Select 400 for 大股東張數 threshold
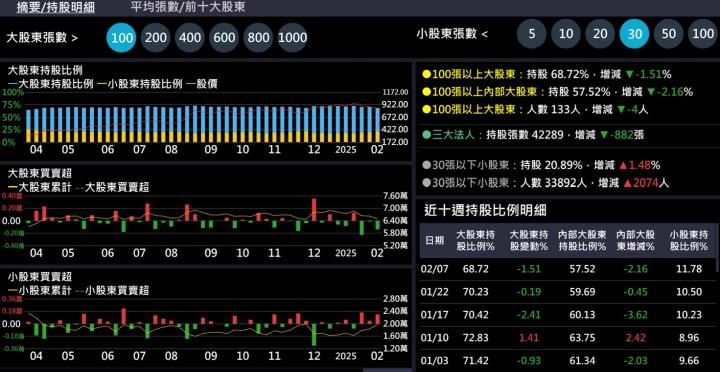 coord(190,37)
